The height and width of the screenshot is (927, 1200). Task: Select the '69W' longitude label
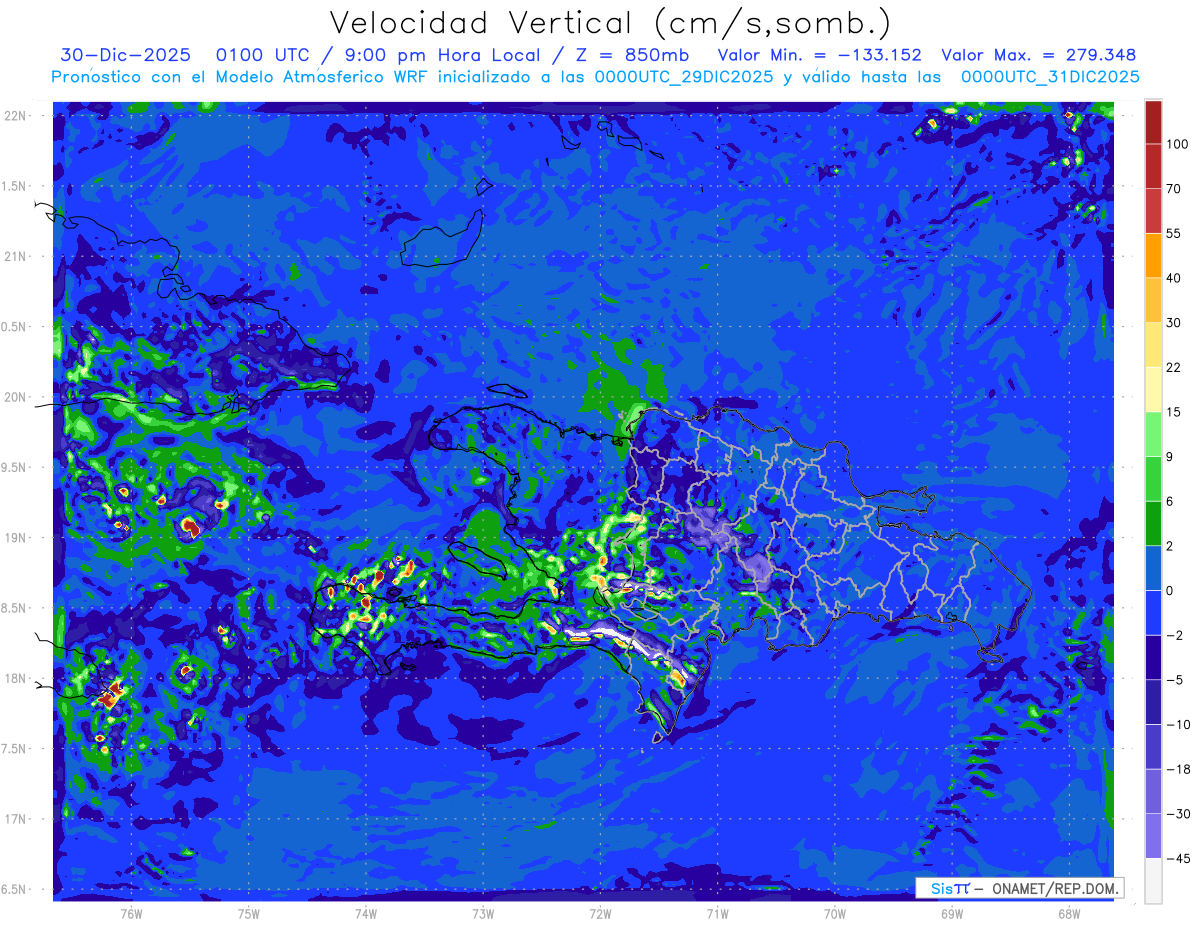pos(952,913)
